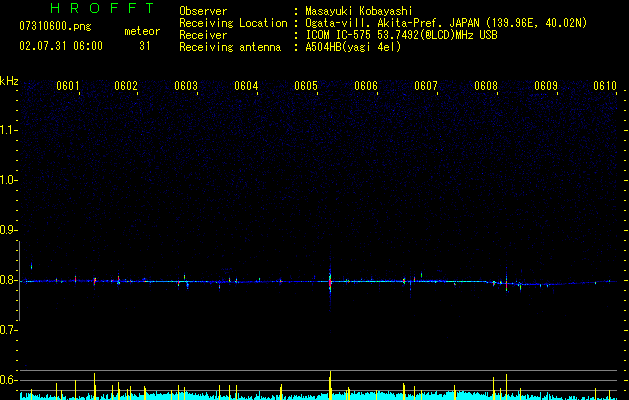Click the 0606 time marker

pyautogui.click(x=366, y=86)
